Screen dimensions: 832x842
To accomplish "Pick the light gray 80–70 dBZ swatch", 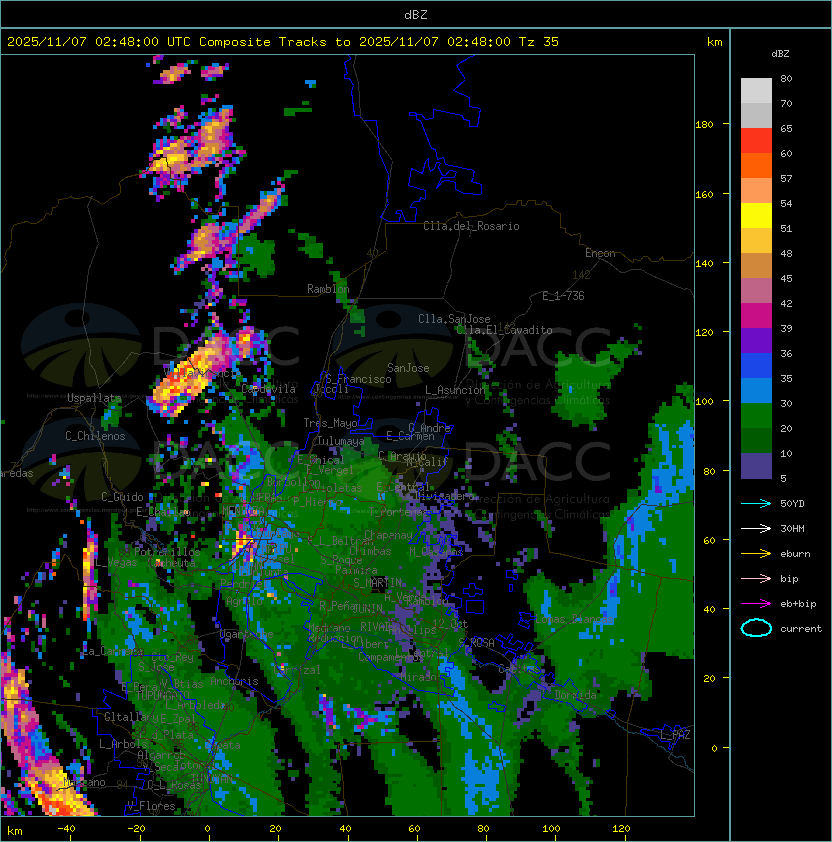I will [x=756, y=90].
